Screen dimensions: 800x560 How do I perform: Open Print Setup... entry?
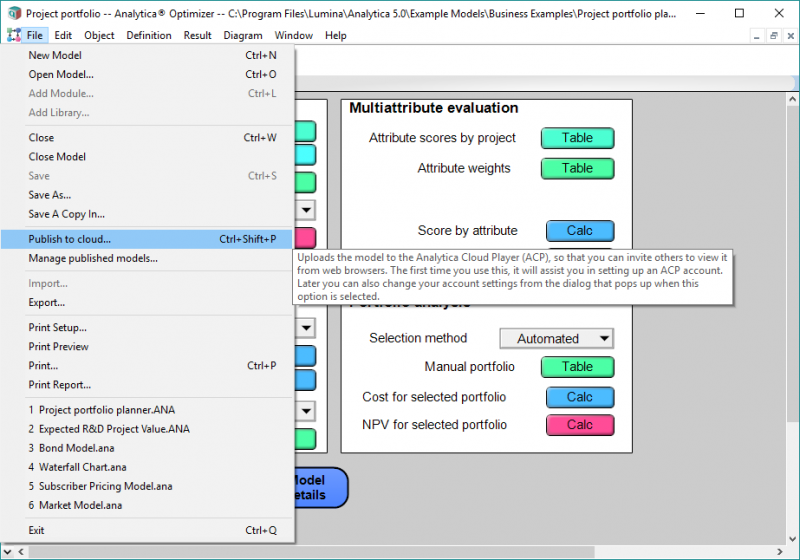(x=147, y=327)
